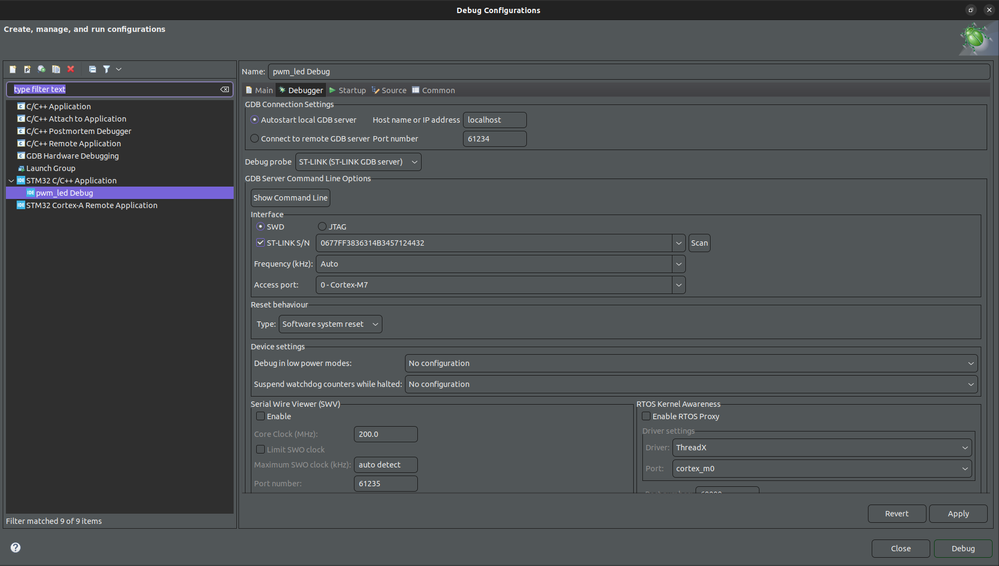Image resolution: width=999 pixels, height=566 pixels.
Task: Open ST-LINK serial number dropdown
Action: click(679, 243)
